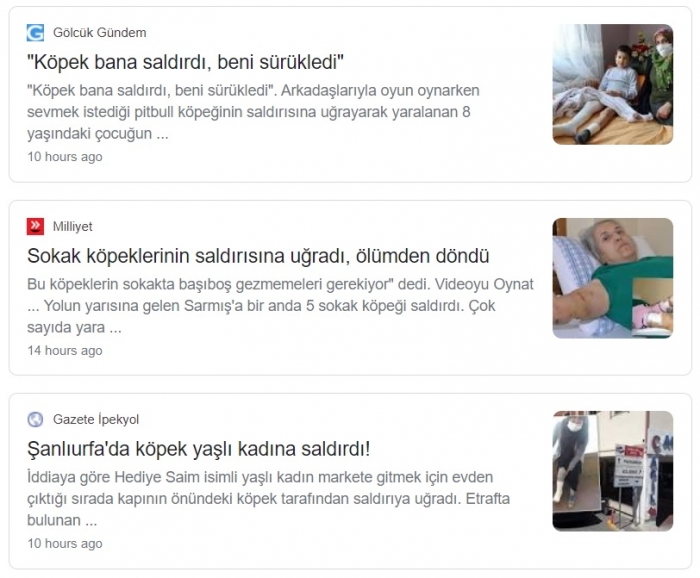
Task: Click the Gazete İpekyol globe icon
Action: coord(35,420)
